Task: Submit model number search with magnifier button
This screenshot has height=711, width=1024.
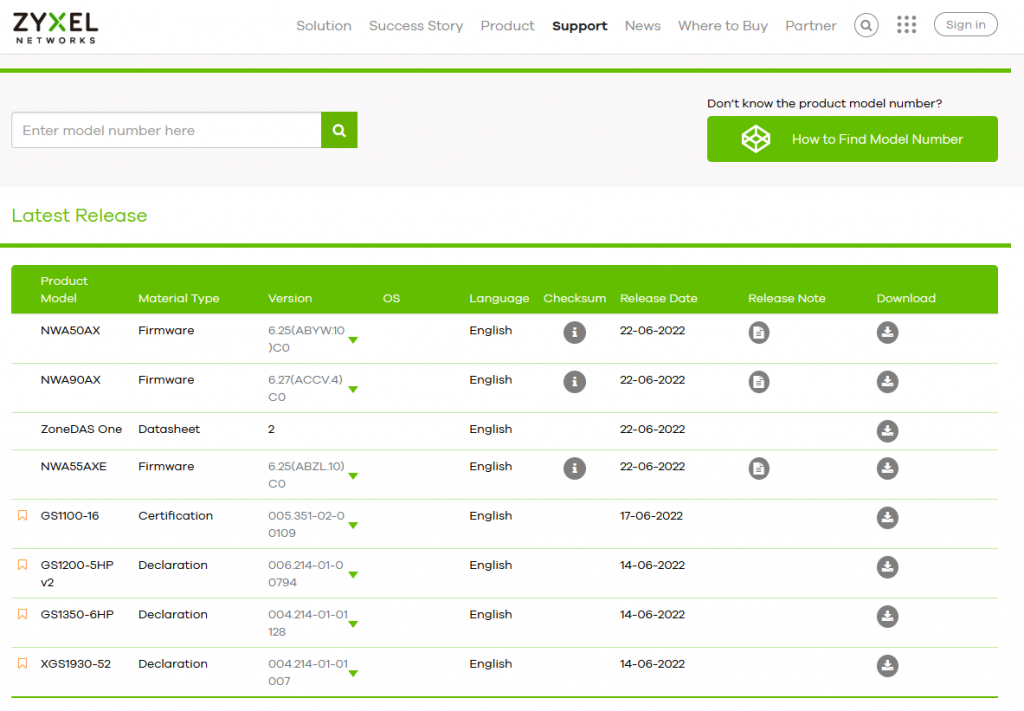Action: coord(339,130)
